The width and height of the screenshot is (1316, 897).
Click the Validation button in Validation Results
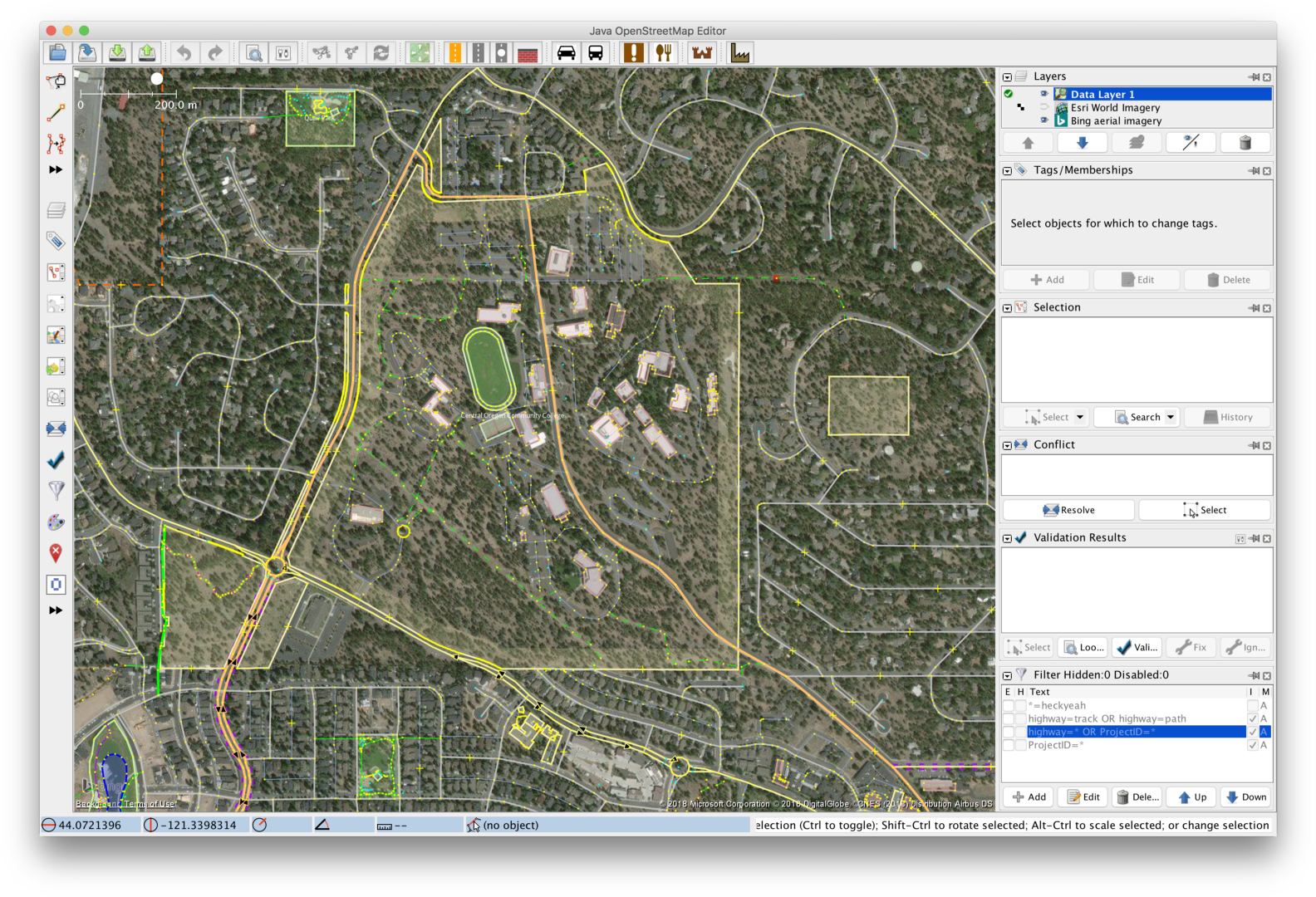(1137, 647)
